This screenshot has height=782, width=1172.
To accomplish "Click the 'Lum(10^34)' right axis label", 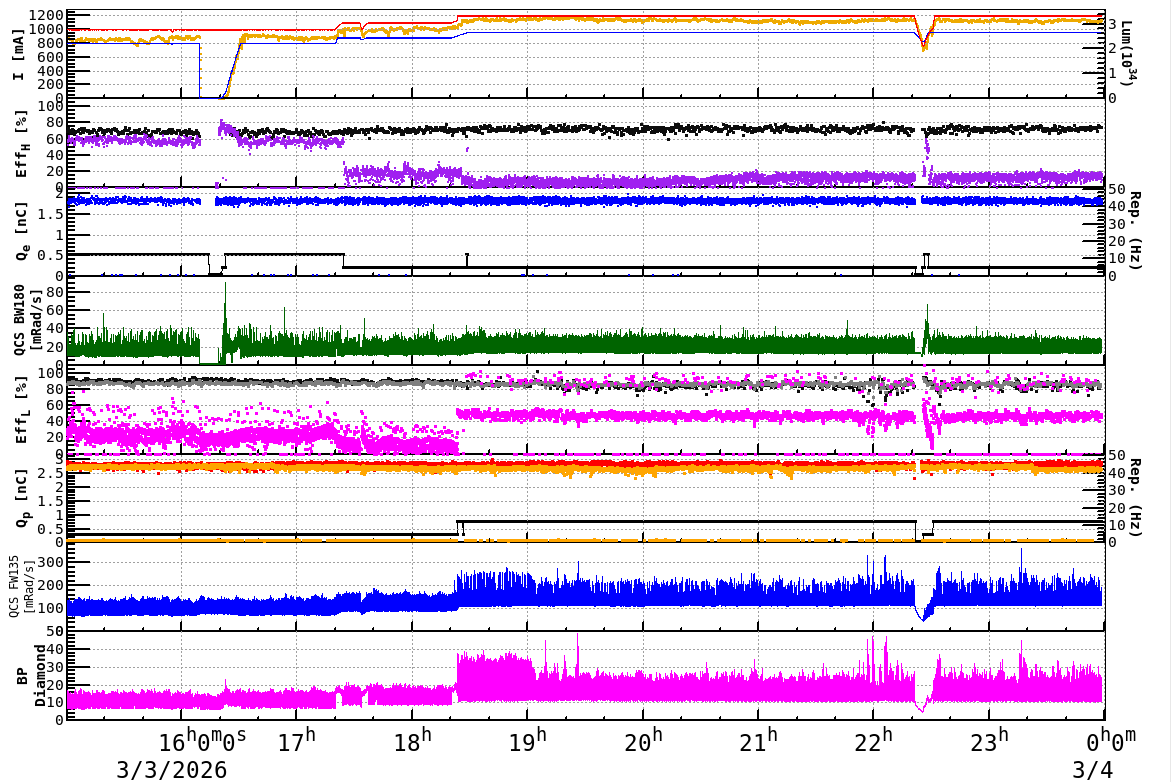I will [x=1127, y=52].
